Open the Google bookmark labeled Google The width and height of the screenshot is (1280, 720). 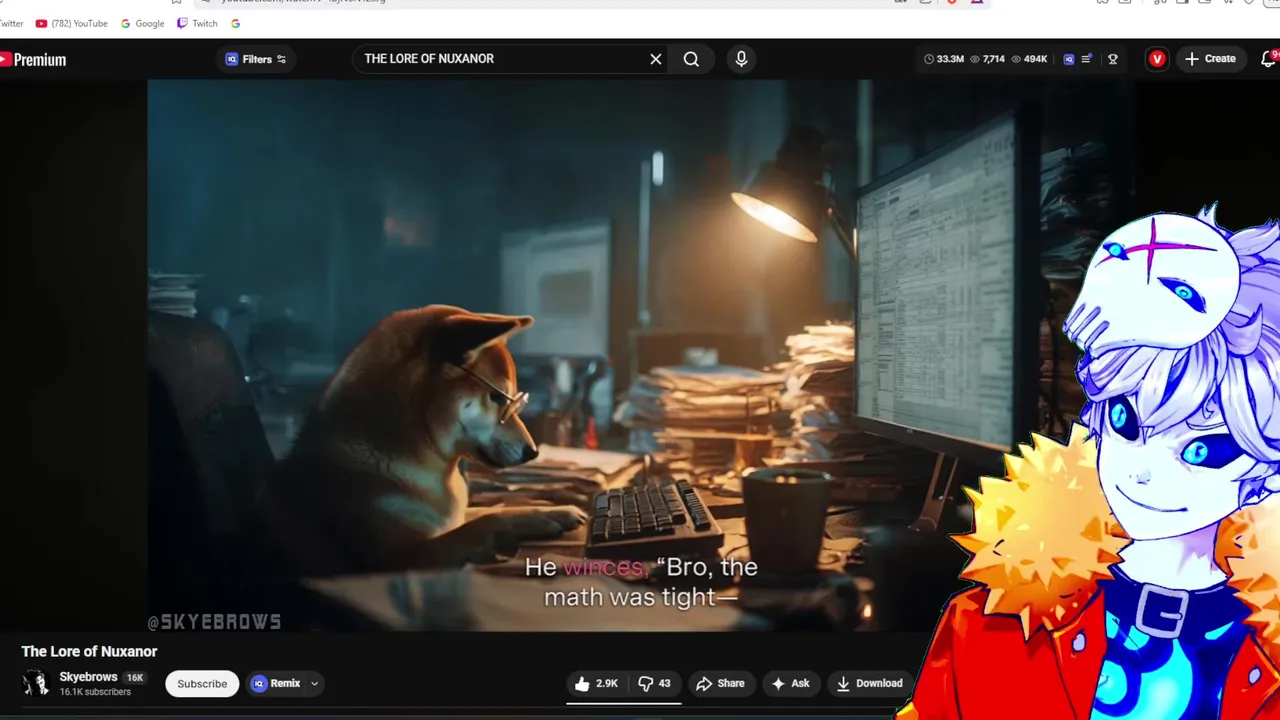click(142, 23)
